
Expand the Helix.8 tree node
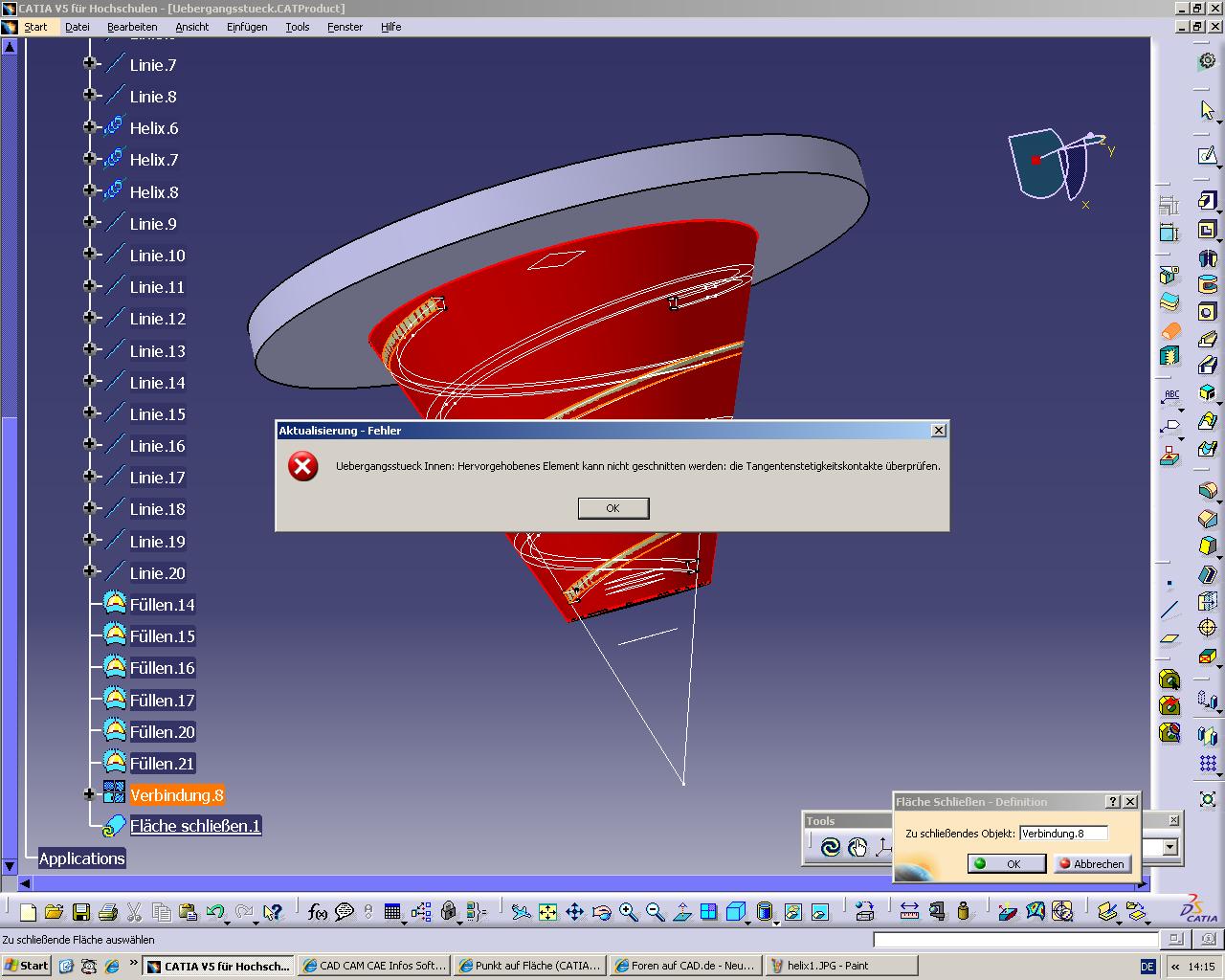pos(90,189)
